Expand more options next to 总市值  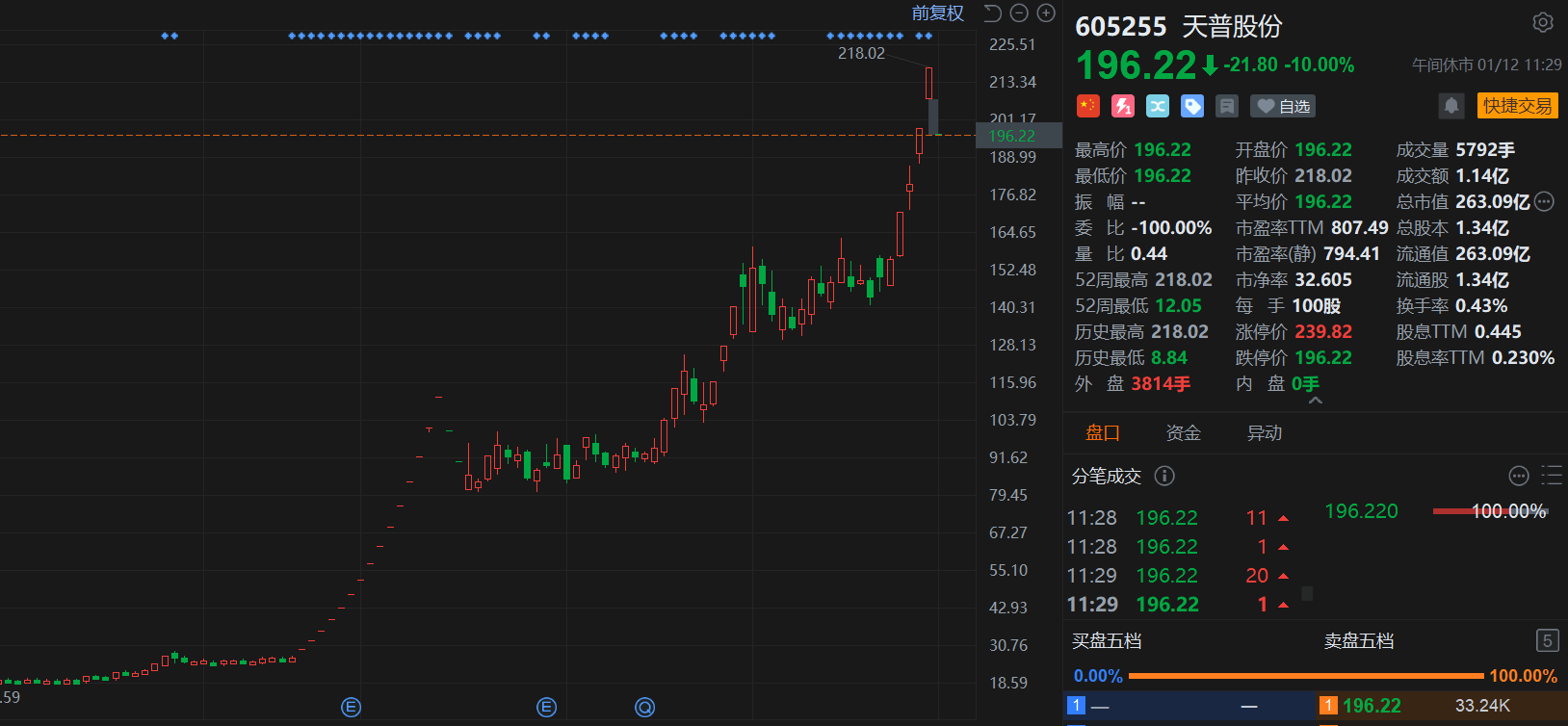(1544, 202)
